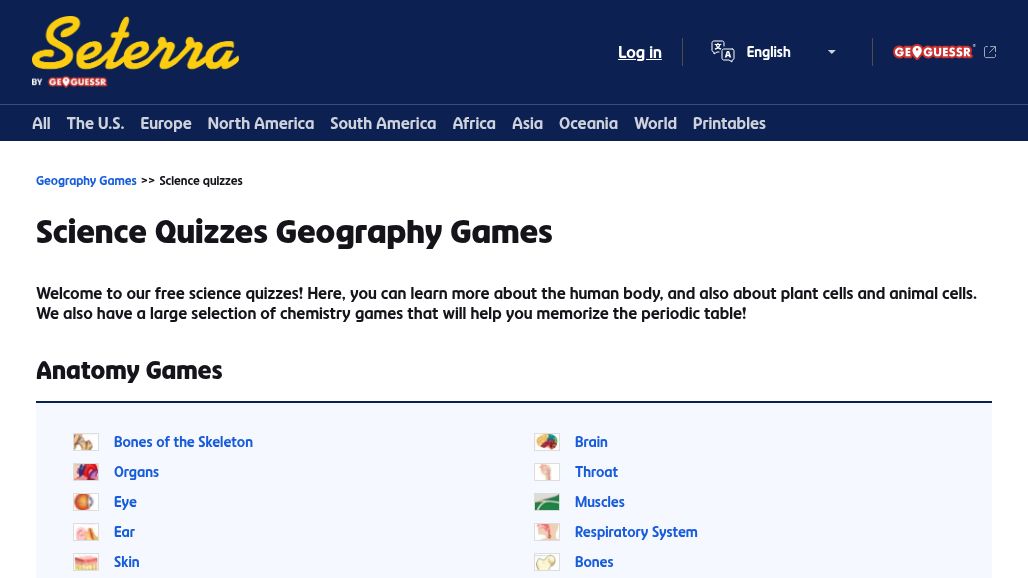Open the Throat quiz link
This screenshot has height=578, width=1028.
point(596,472)
